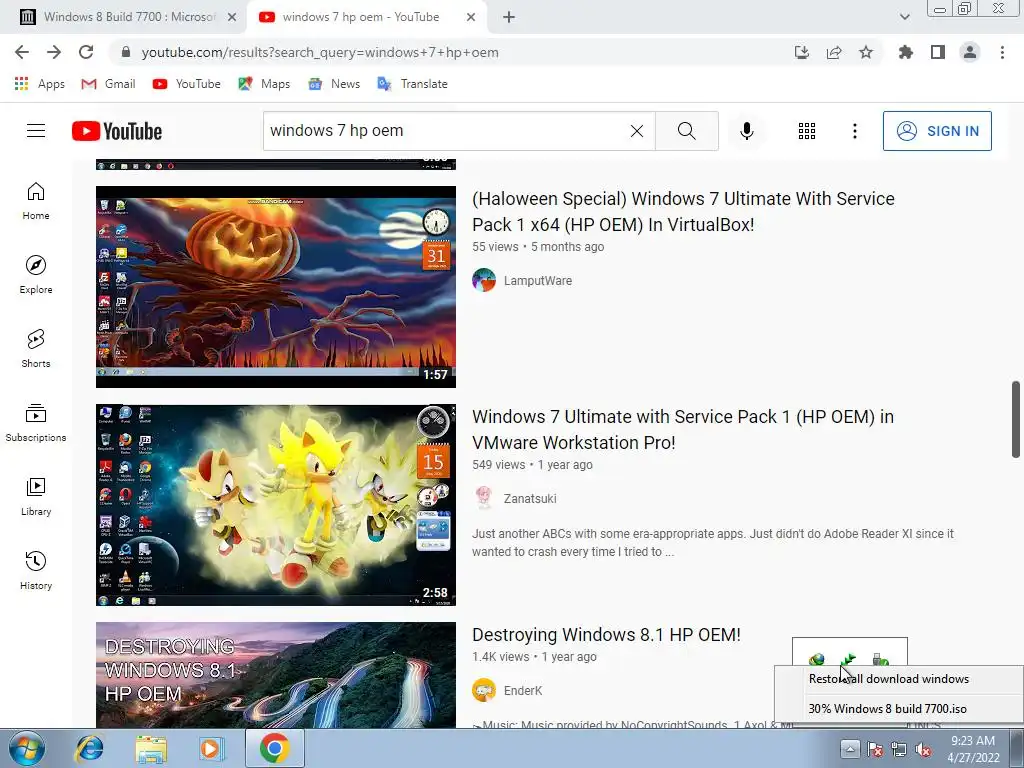Submit search with the magnifier button
This screenshot has height=768, width=1024.
(x=686, y=131)
